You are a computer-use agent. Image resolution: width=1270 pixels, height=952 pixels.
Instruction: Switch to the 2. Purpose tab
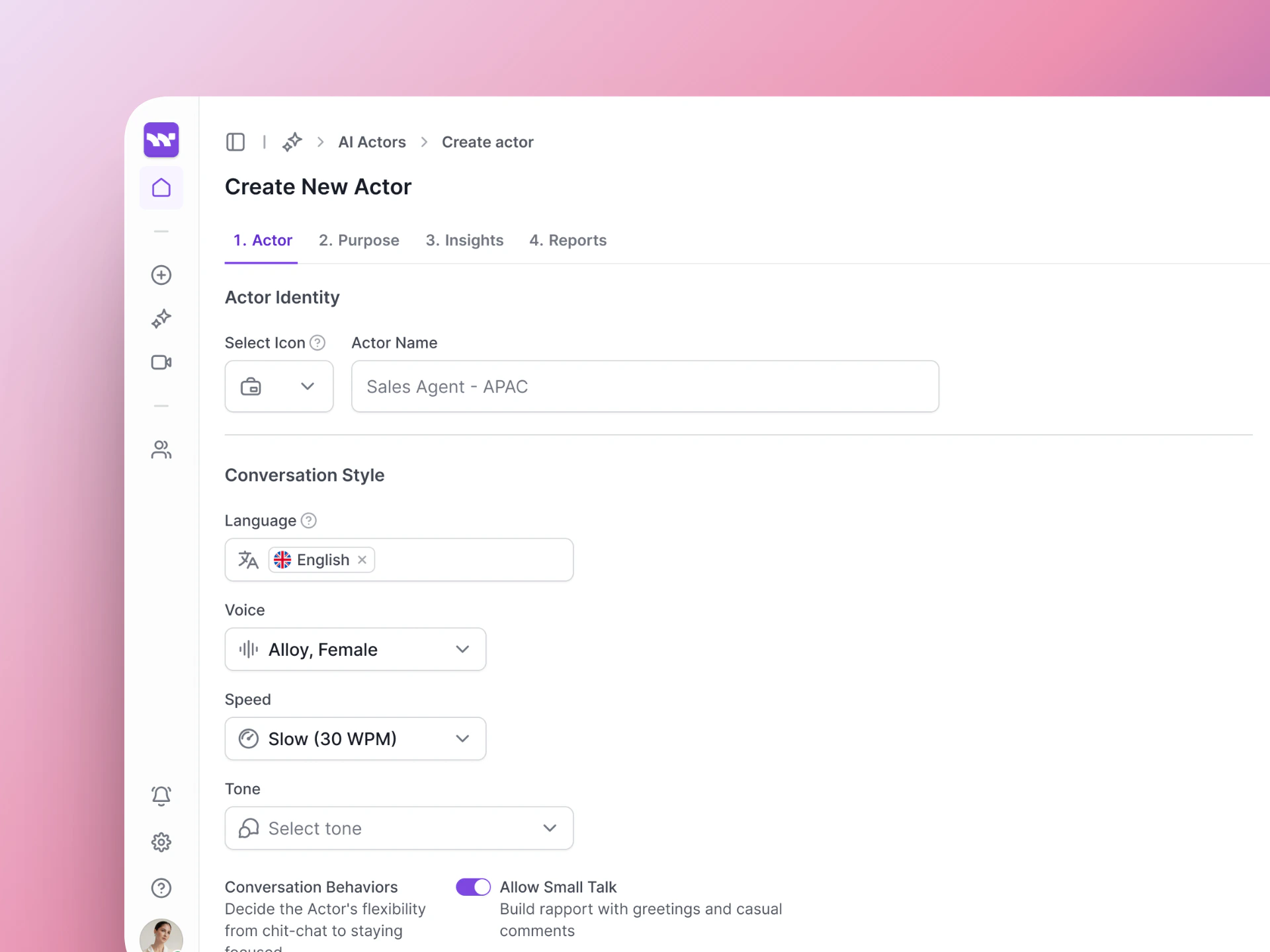359,240
